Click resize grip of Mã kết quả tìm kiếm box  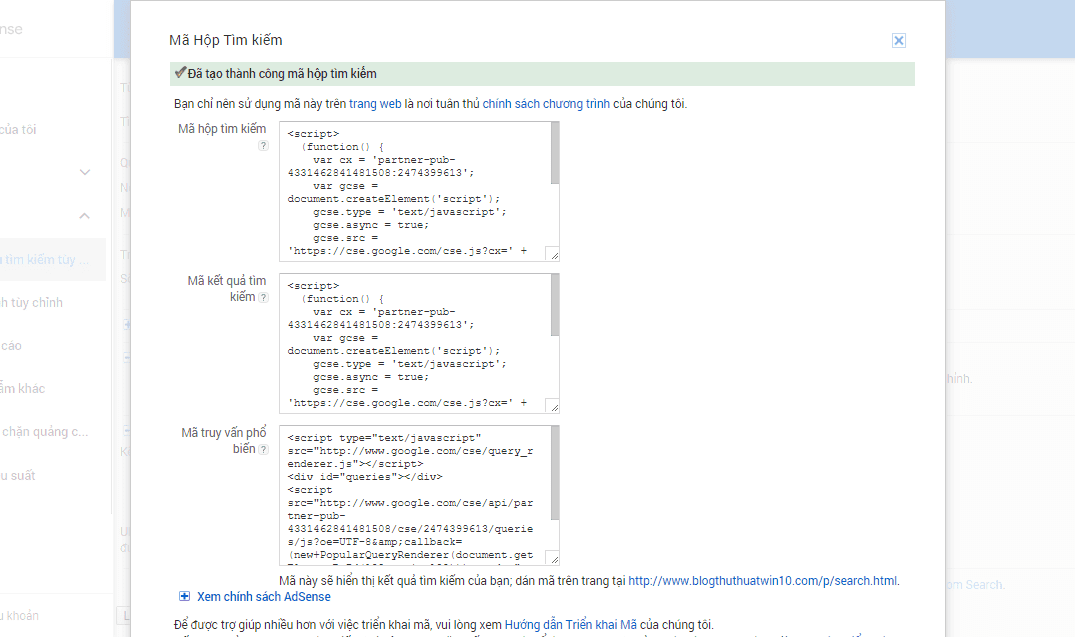click(x=553, y=407)
